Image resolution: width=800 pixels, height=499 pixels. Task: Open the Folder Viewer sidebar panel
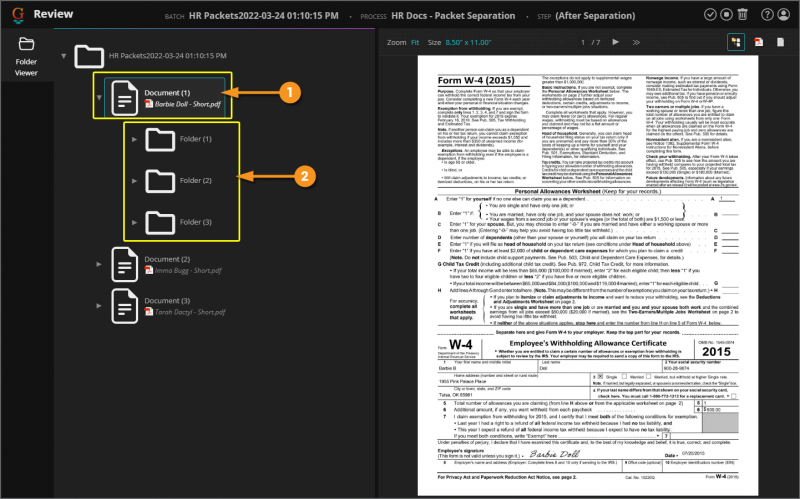(26, 57)
